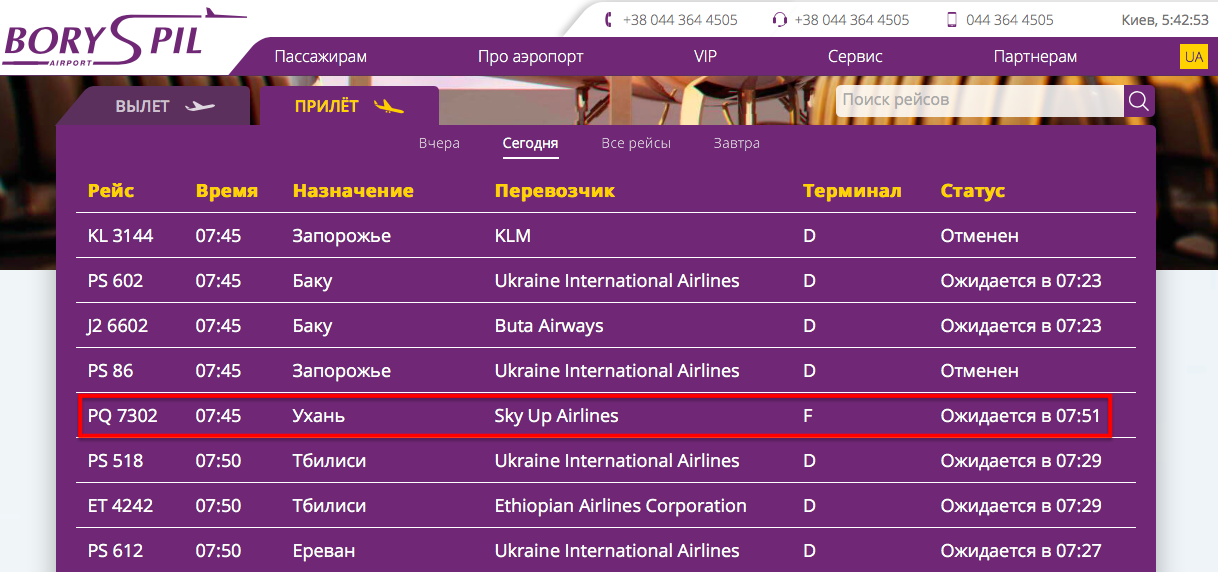1218x572 pixels.
Task: Open the Сервис menu
Action: [855, 57]
